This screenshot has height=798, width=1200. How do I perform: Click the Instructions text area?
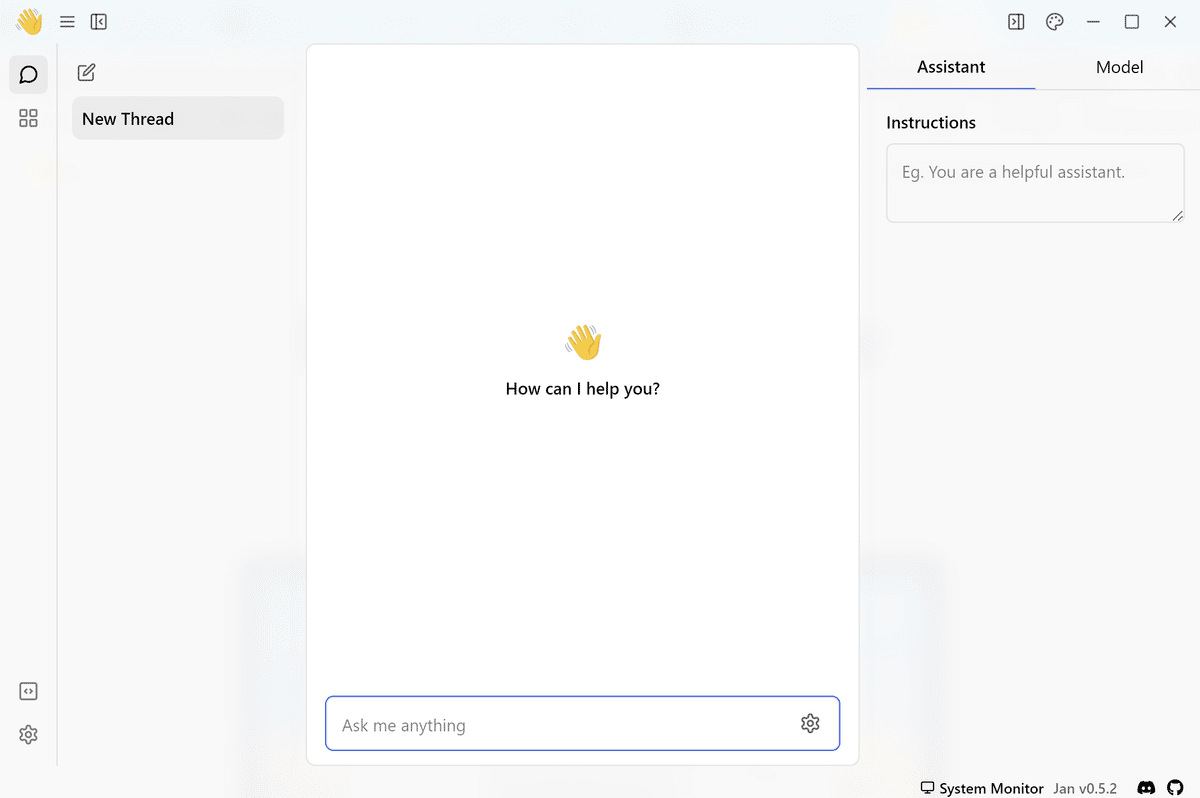click(x=1035, y=183)
